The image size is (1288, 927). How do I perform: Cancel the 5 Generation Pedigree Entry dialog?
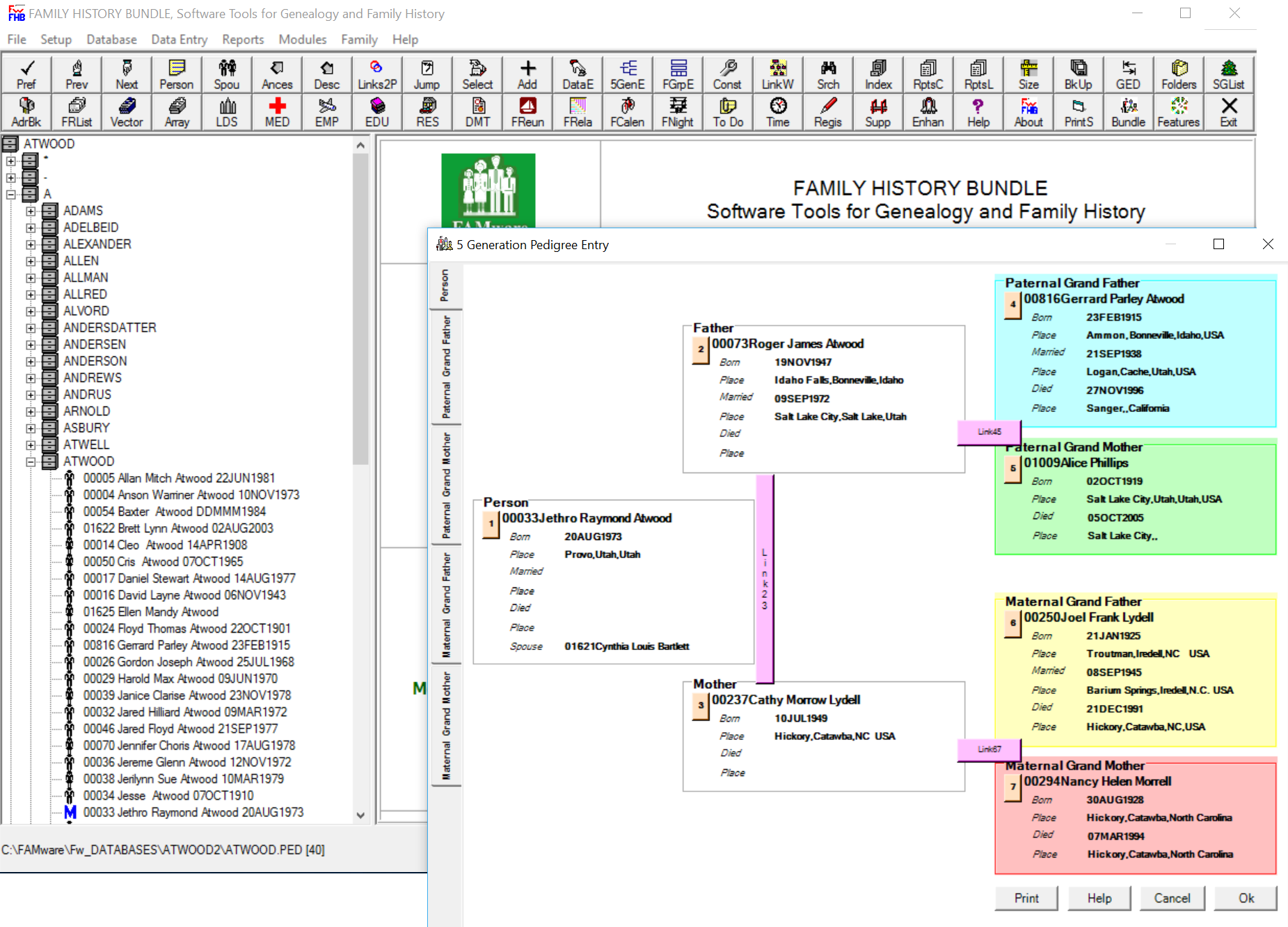point(1172,898)
